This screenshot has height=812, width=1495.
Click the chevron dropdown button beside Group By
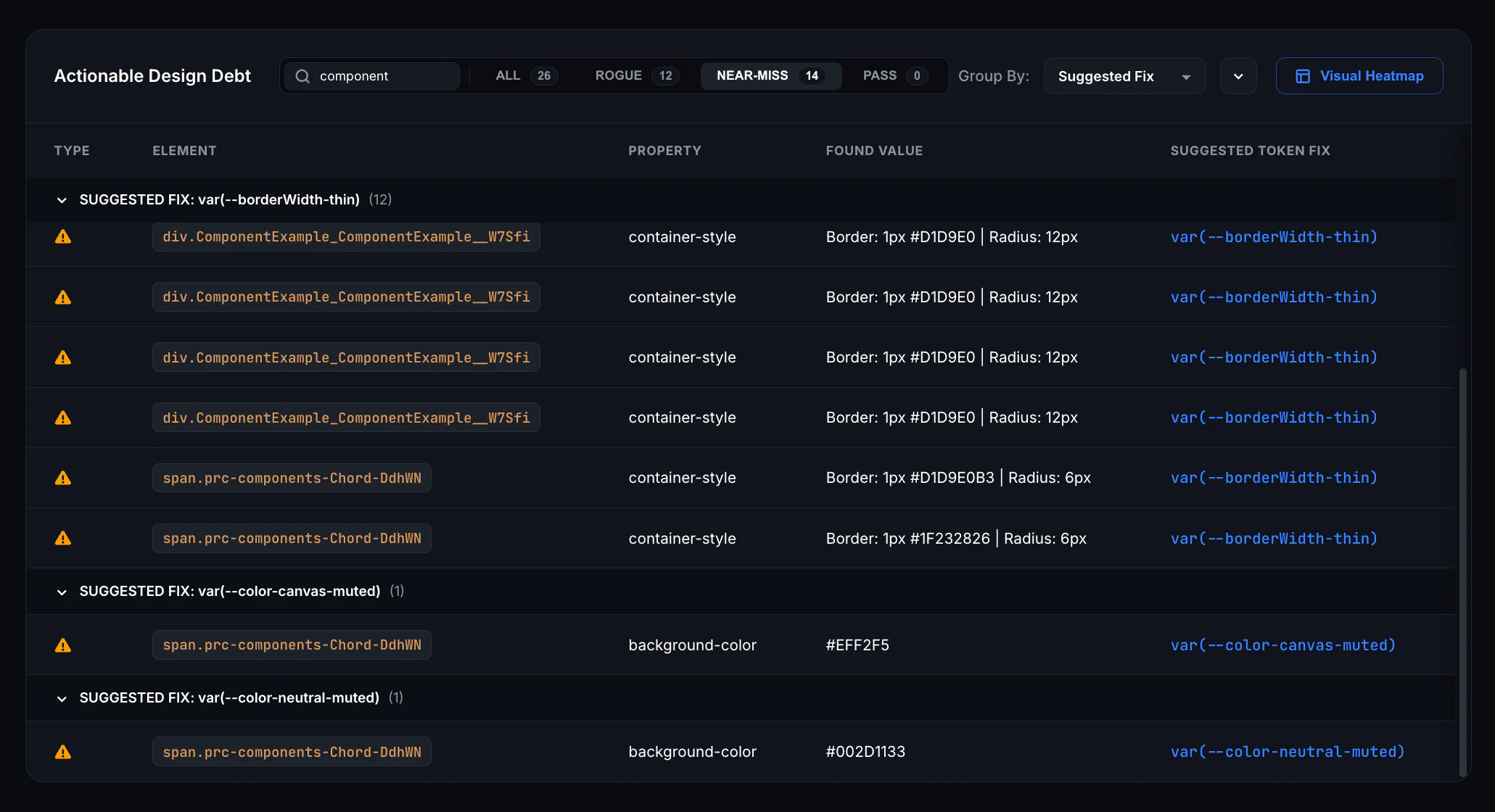(1238, 76)
